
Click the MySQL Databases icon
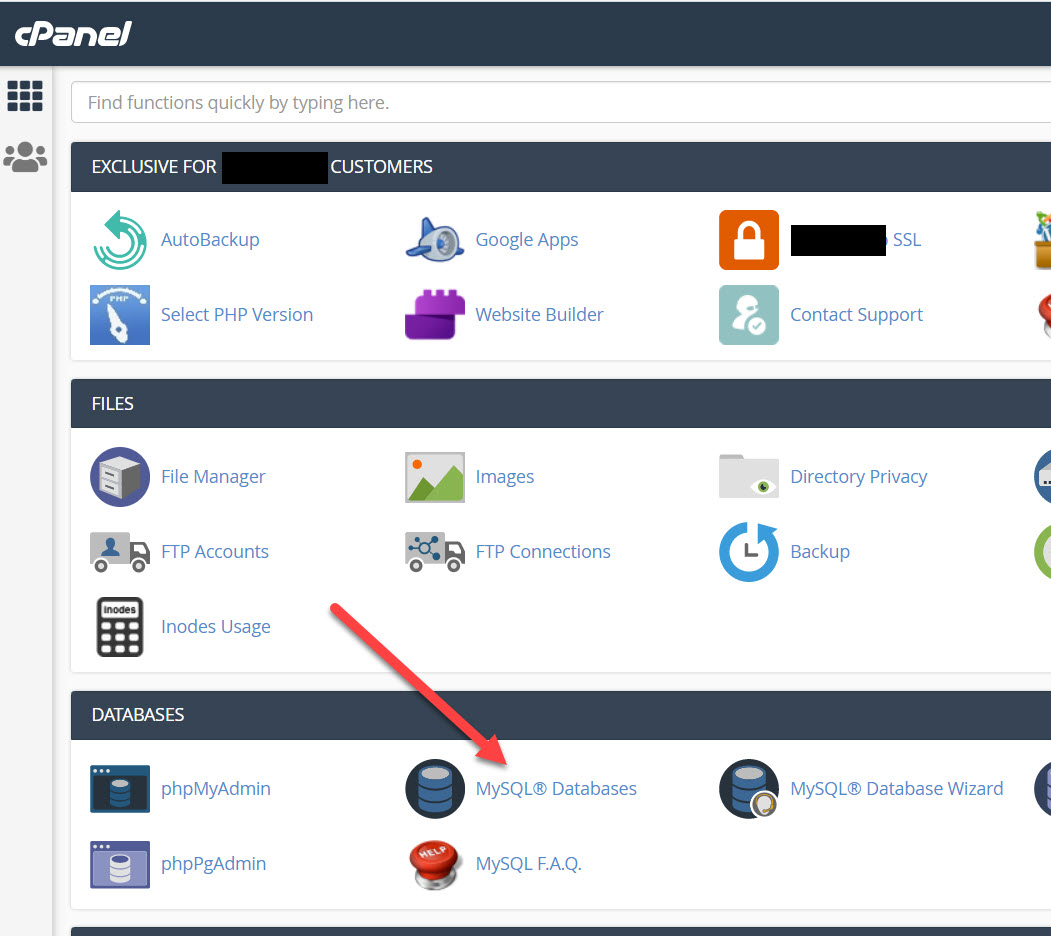point(435,789)
